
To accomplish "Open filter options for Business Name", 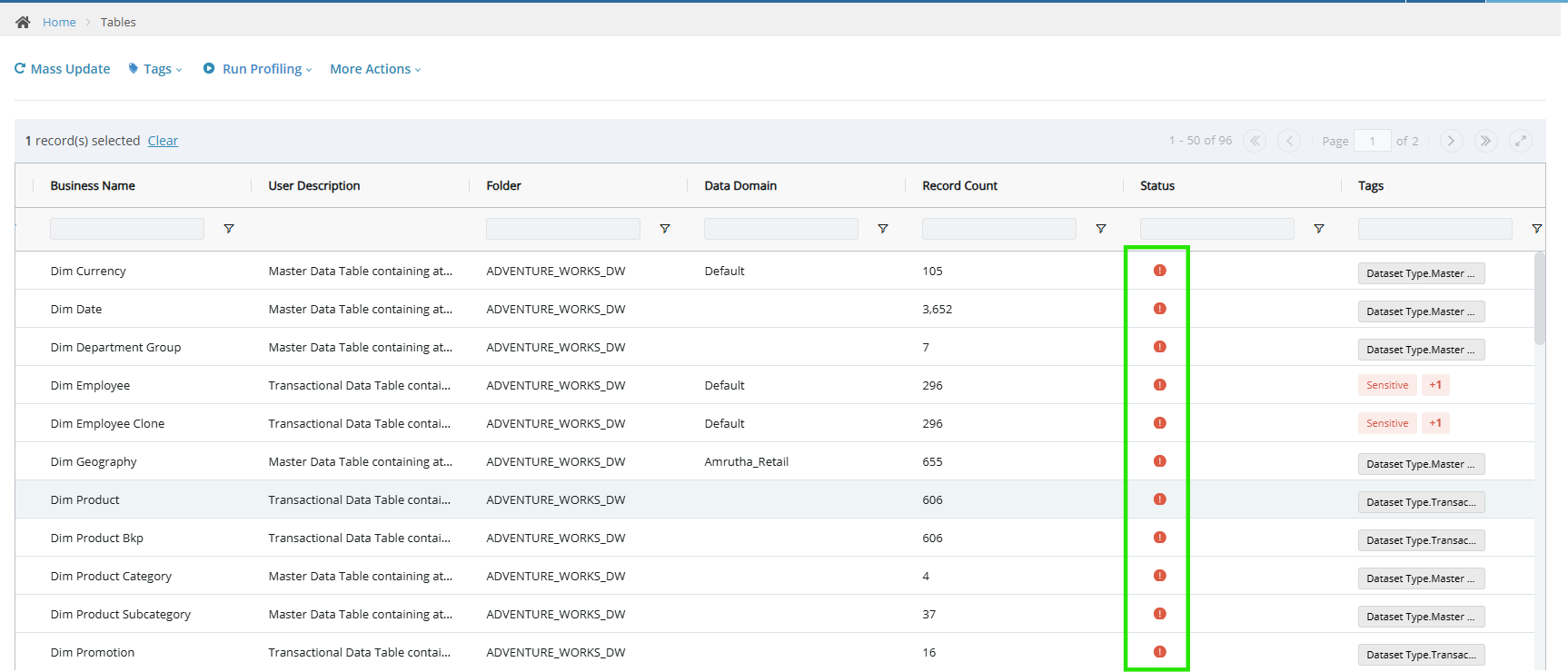I will (x=229, y=229).
